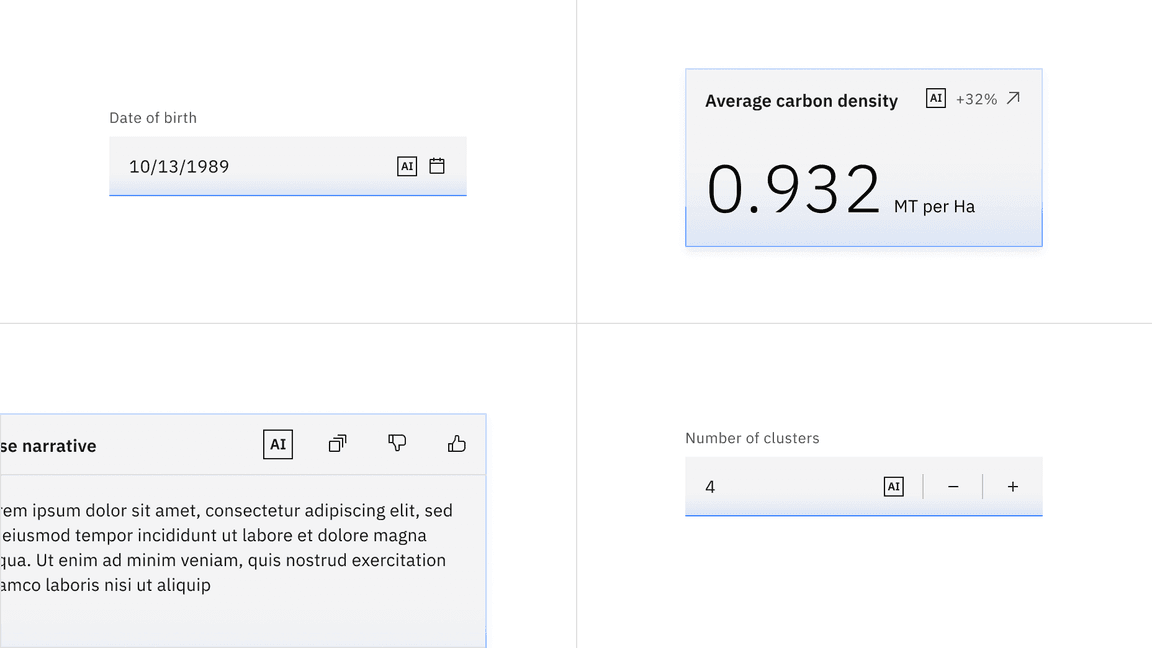Click the 10/13/1989 date input field
The width and height of the screenshot is (1152, 648).
pos(250,166)
